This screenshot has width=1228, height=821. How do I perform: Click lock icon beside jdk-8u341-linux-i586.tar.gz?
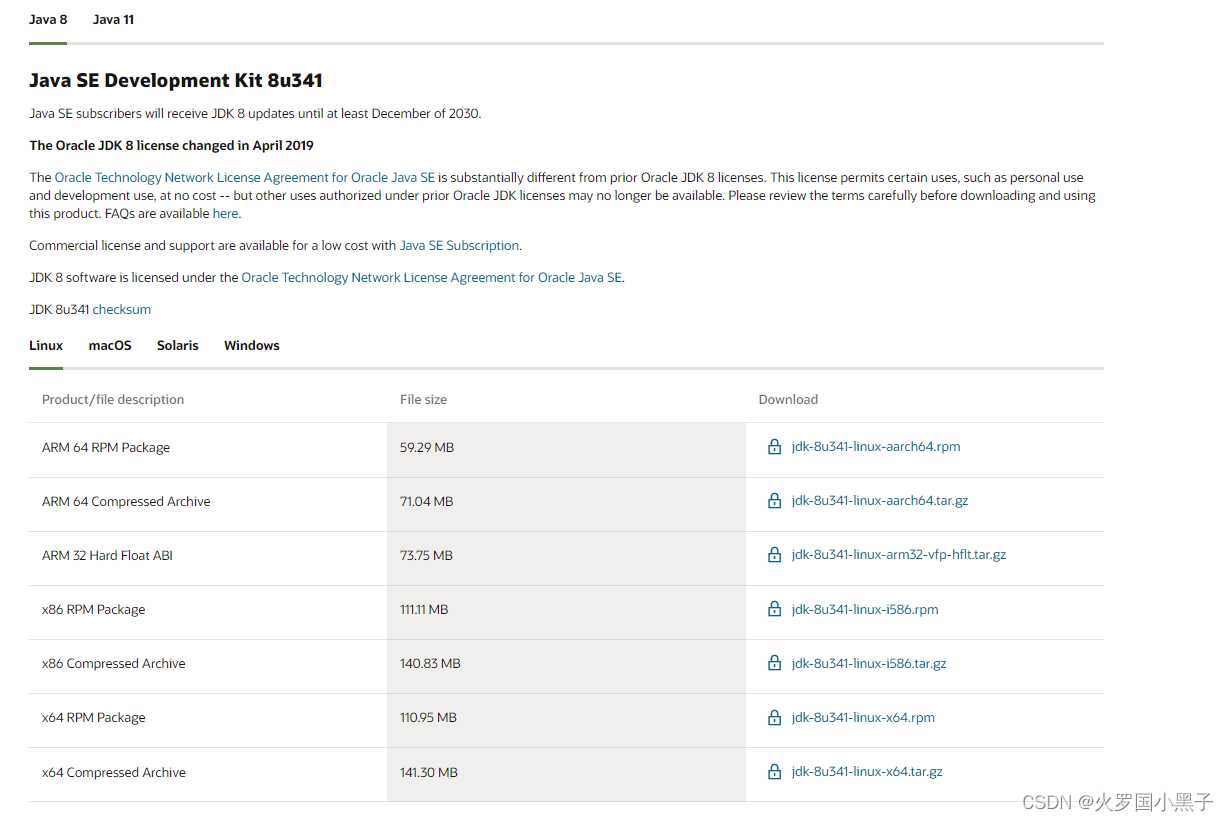coord(774,663)
